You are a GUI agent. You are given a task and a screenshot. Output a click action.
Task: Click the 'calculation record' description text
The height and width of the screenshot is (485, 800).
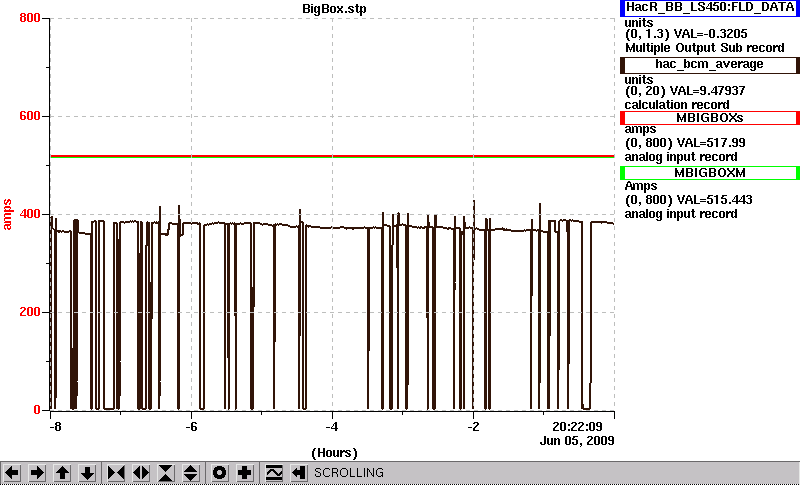pos(677,105)
